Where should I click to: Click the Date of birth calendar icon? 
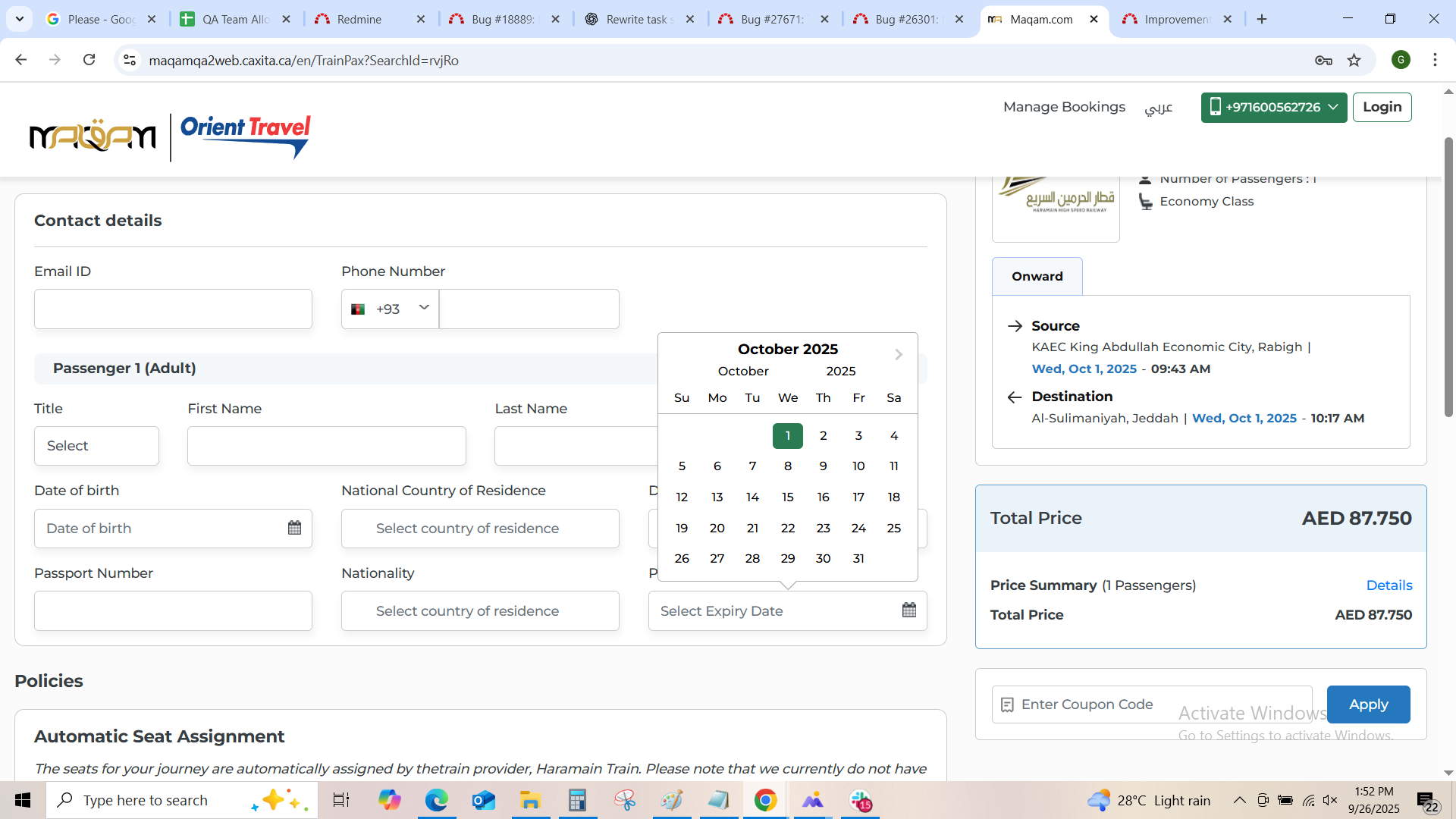[294, 528]
